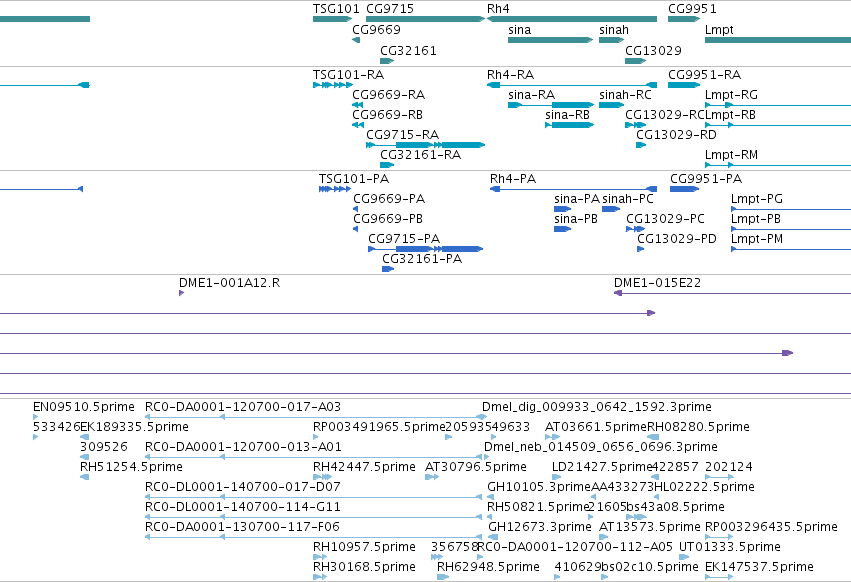This screenshot has height=582, width=851.
Task: Click EST EN09510.5prime
Action: click(35, 417)
